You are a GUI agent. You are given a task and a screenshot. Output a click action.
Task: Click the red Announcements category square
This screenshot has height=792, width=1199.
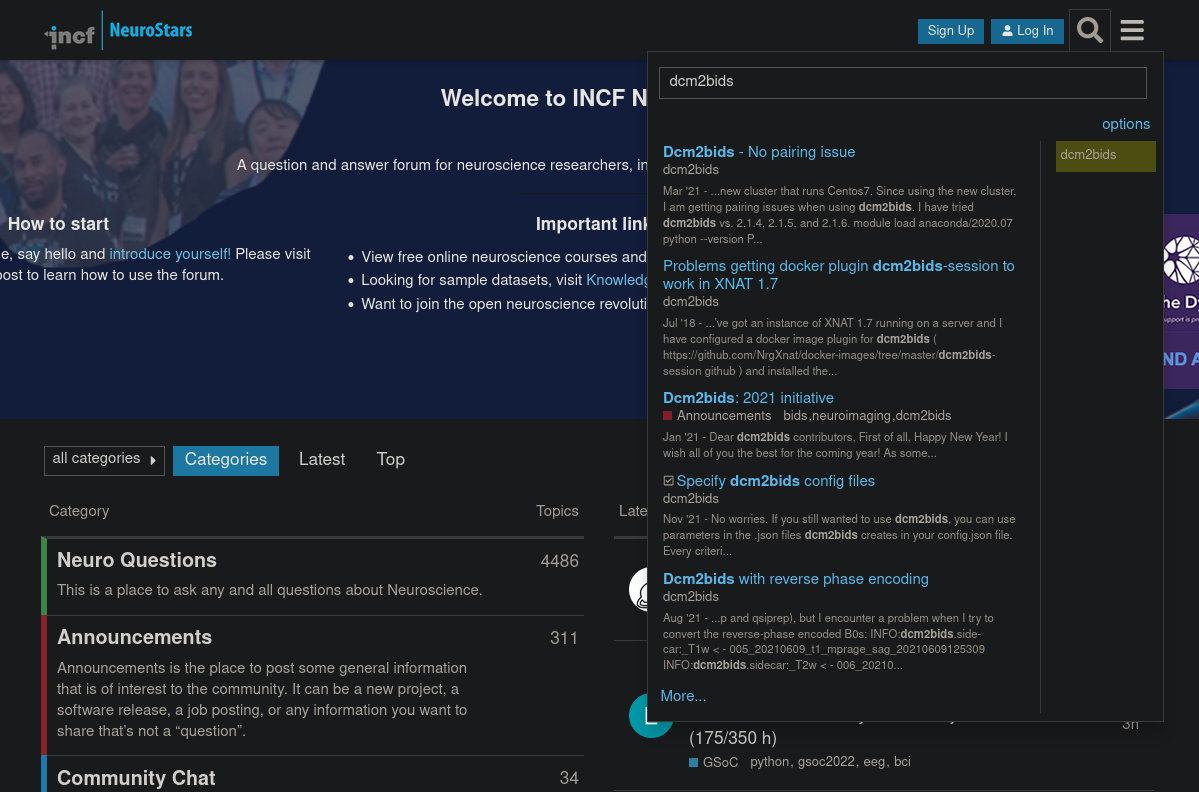[667, 416]
